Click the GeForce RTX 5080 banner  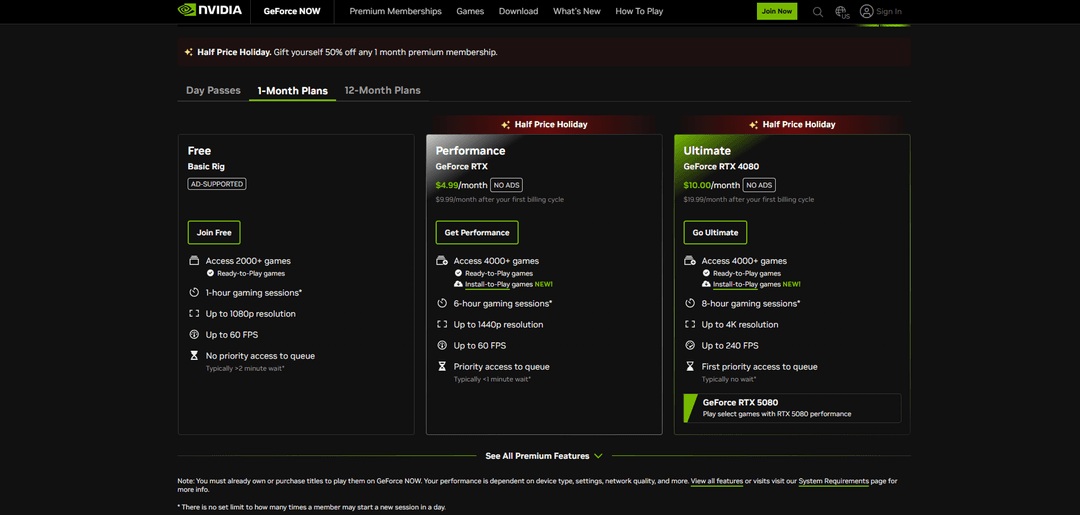point(790,408)
